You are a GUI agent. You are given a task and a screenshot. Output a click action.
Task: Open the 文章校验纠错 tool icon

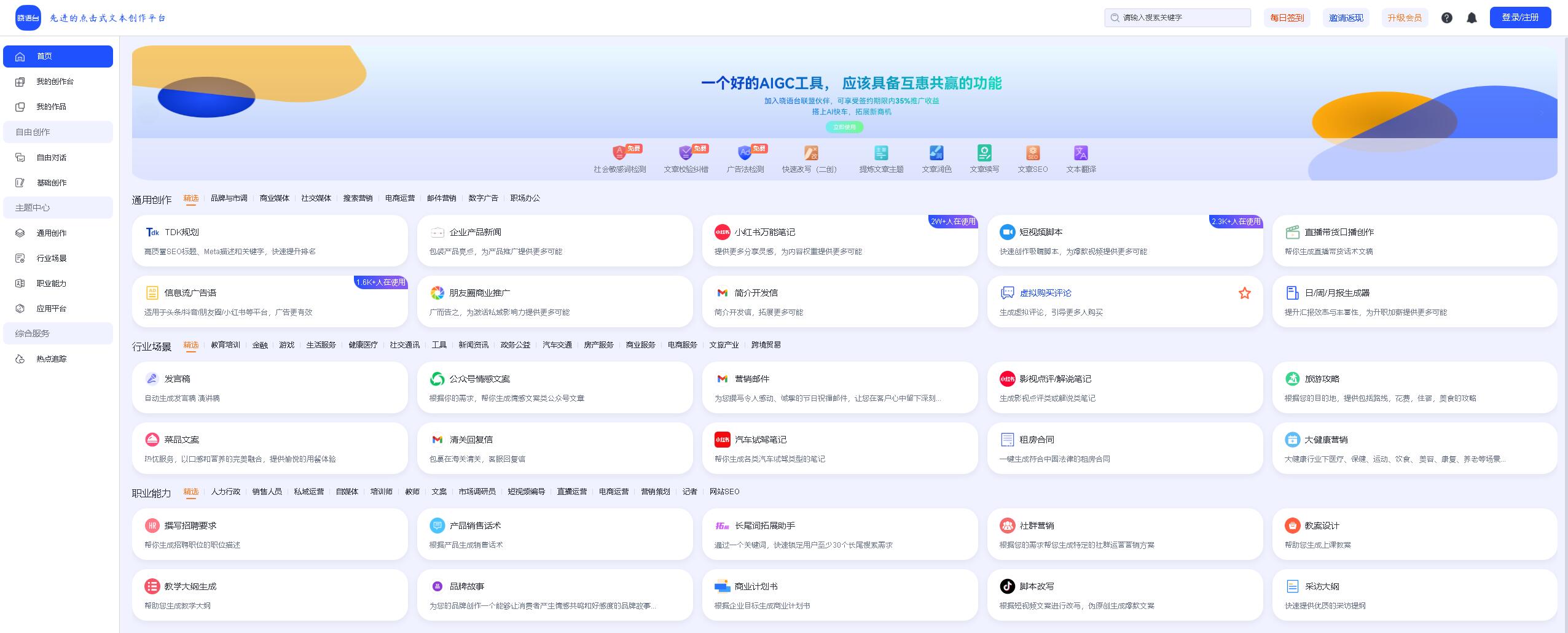point(686,152)
